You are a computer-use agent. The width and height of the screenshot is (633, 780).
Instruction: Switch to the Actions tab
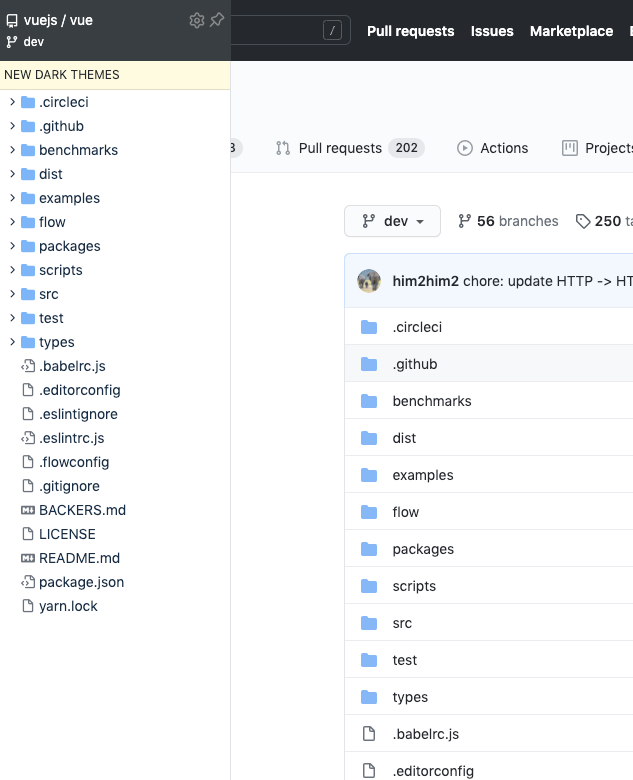tap(493, 148)
